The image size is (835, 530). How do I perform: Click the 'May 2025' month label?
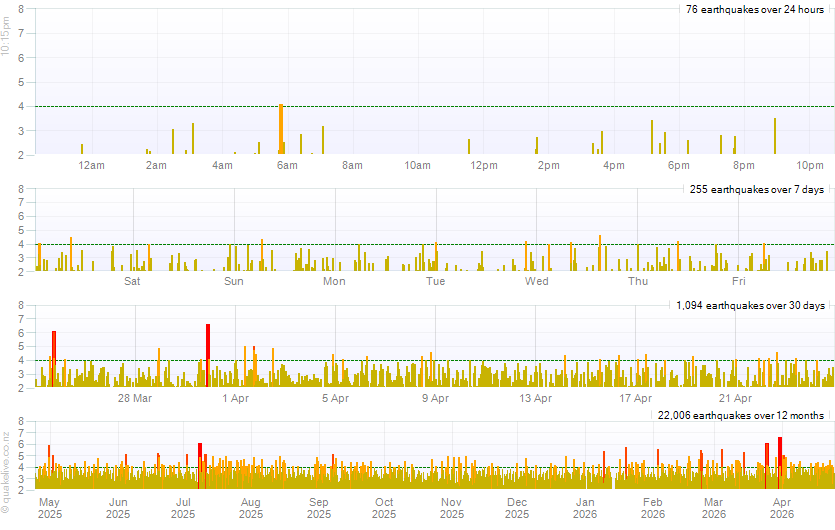49,508
